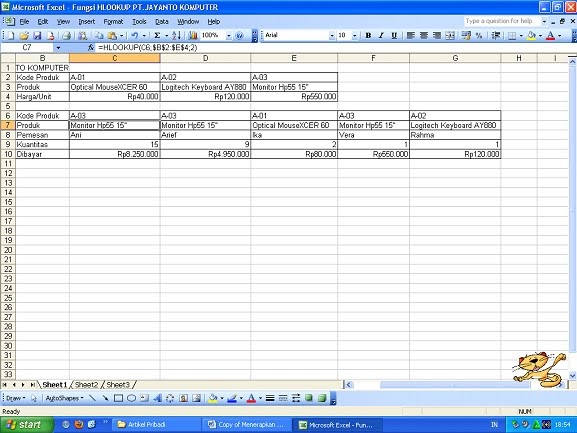Toggle Align Left

[x=411, y=36]
